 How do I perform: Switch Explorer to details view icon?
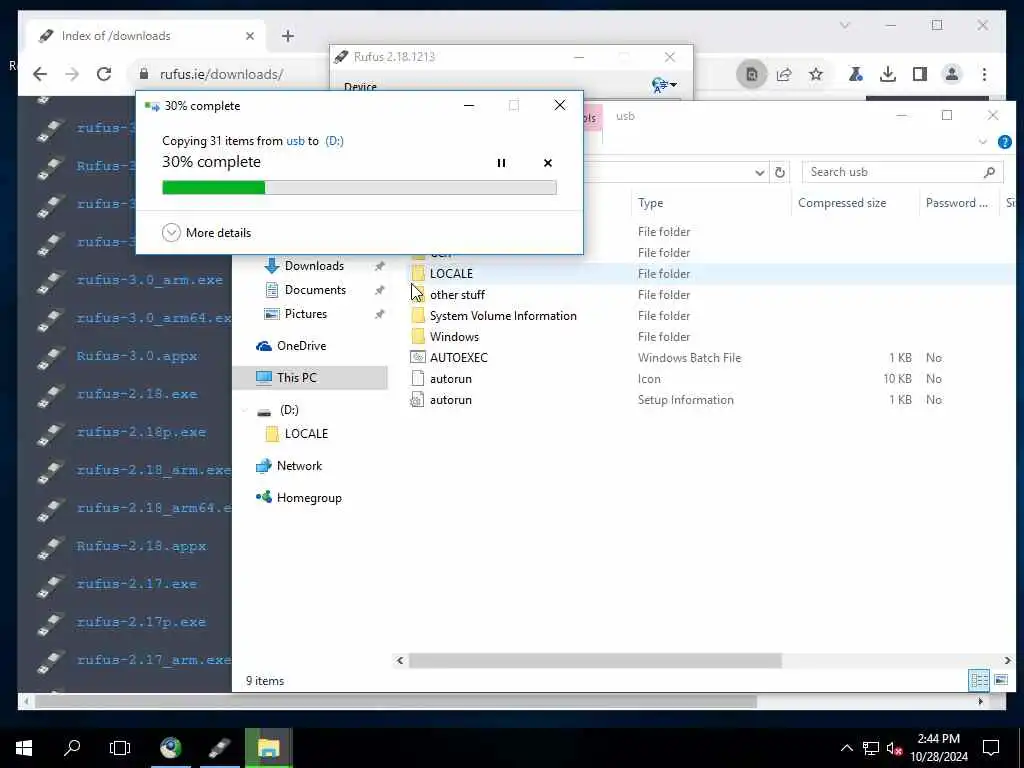(979, 680)
